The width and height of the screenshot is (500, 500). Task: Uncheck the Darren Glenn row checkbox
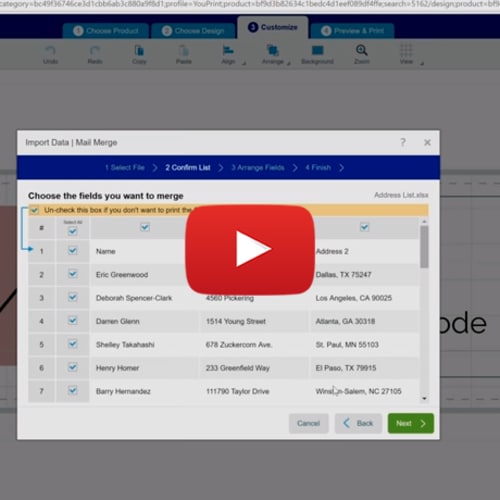point(72,321)
